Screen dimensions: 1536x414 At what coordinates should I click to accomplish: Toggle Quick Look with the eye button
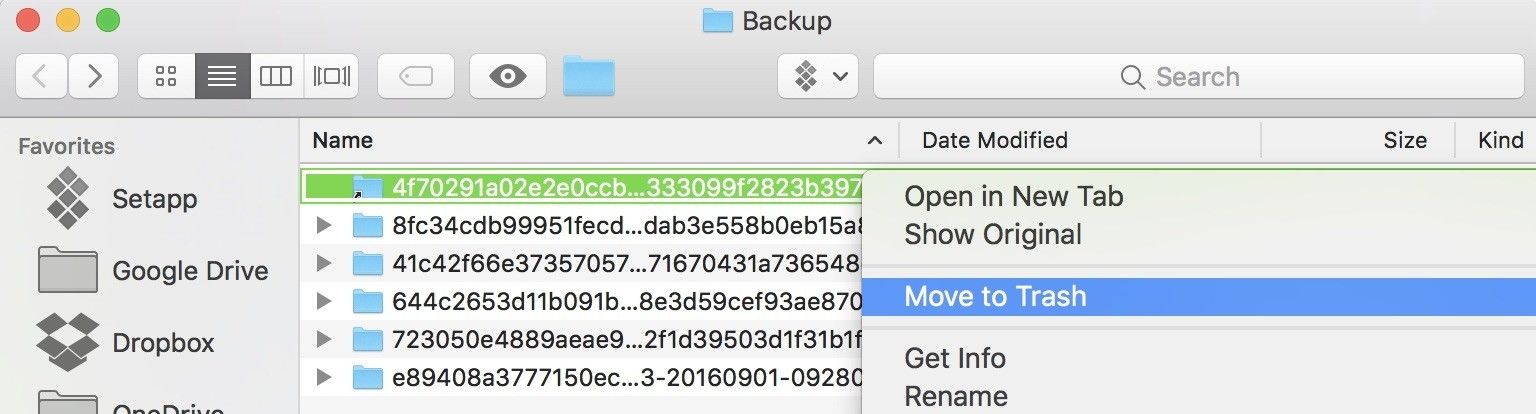click(x=508, y=77)
